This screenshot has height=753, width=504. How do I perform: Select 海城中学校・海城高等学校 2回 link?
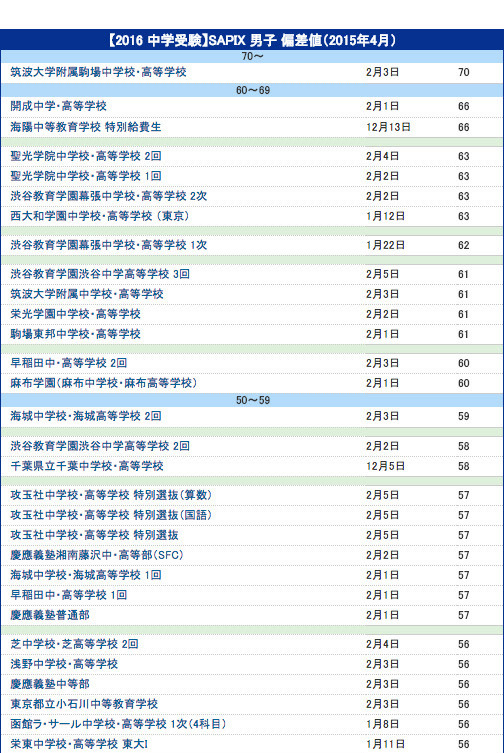tap(86, 416)
